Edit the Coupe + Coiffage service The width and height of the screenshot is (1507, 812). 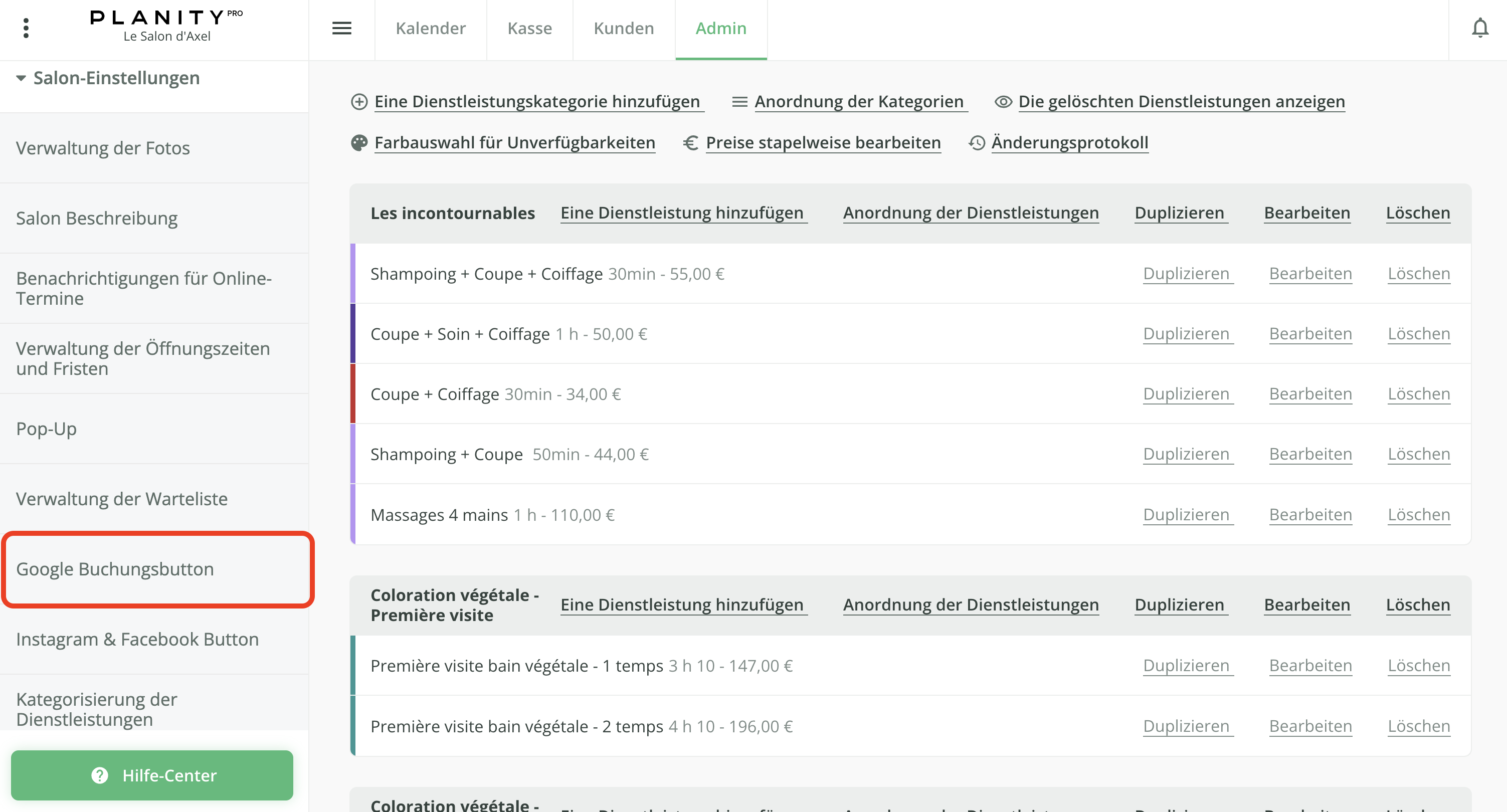tap(1310, 393)
